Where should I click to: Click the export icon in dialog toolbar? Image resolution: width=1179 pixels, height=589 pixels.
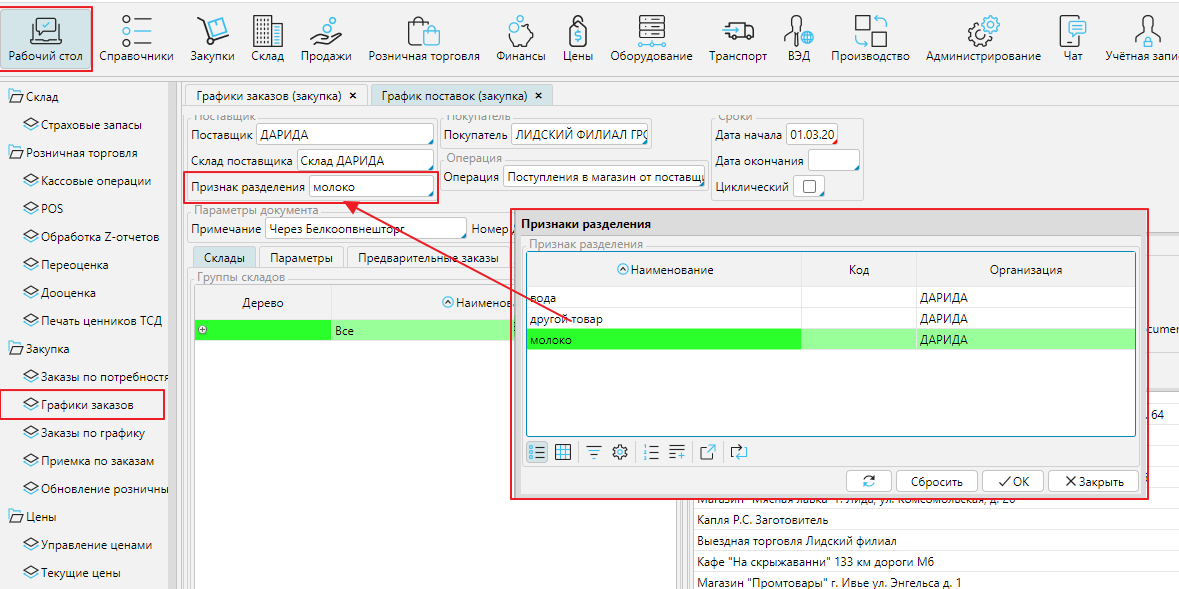[707, 452]
